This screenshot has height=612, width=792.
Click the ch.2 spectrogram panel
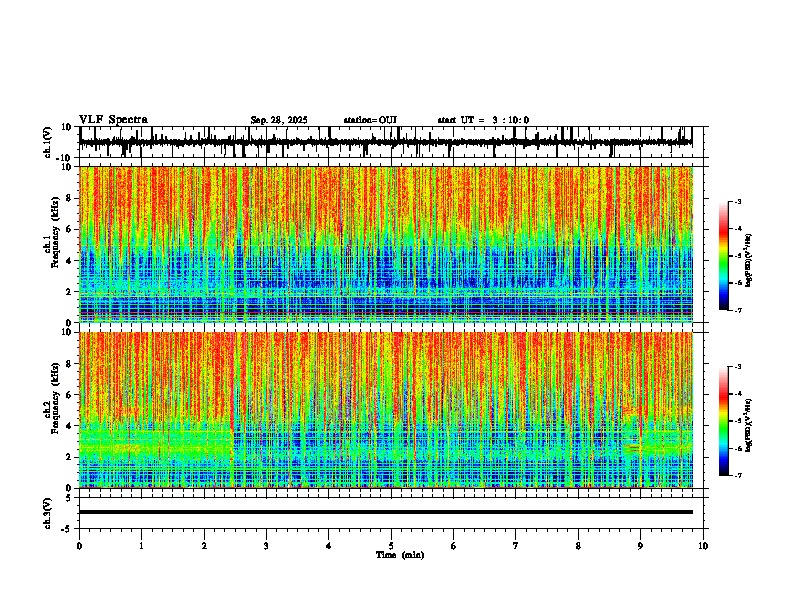click(x=386, y=410)
